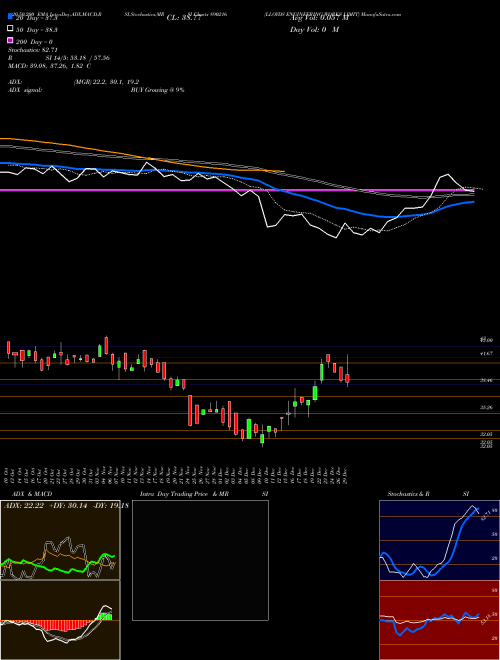Open the blue Stochastics chart panel
This screenshot has height=660, width=500.
(x=439, y=540)
